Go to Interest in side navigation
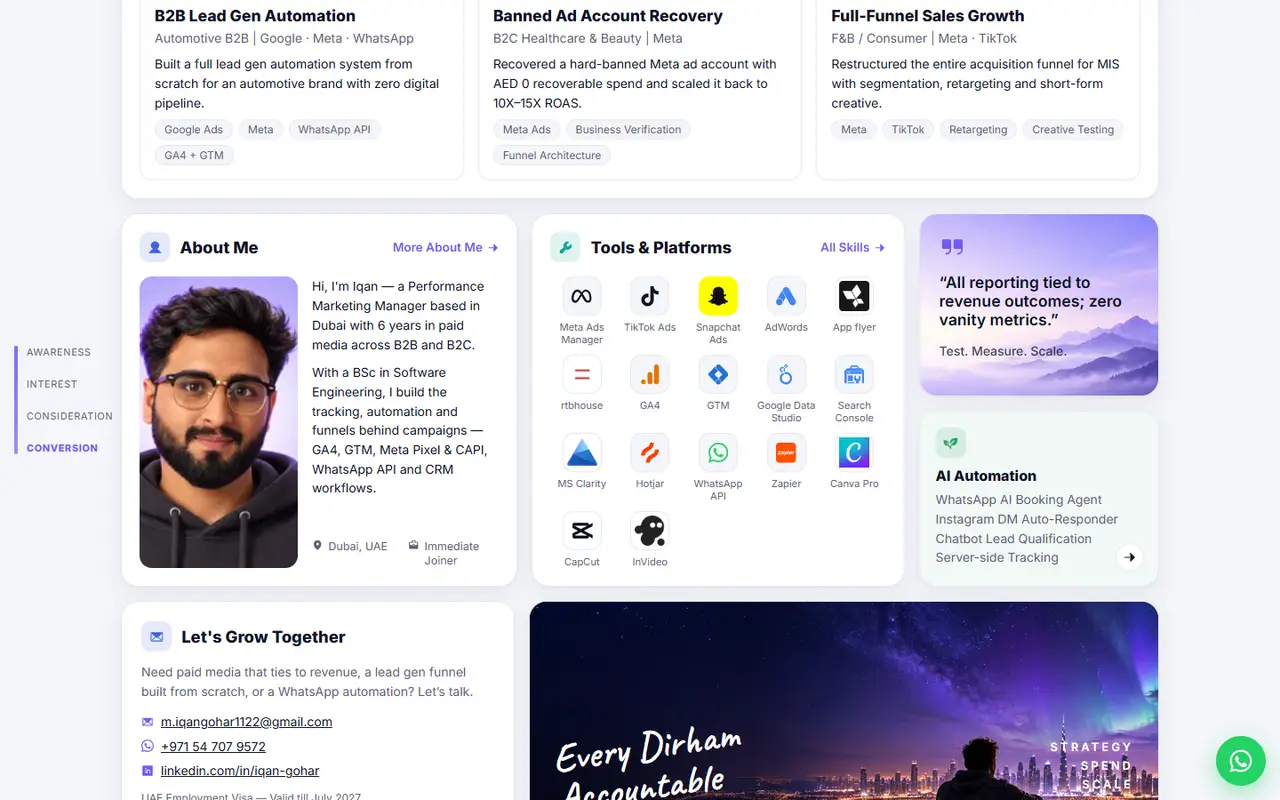Image resolution: width=1280 pixels, height=800 pixels. pyautogui.click(x=52, y=384)
